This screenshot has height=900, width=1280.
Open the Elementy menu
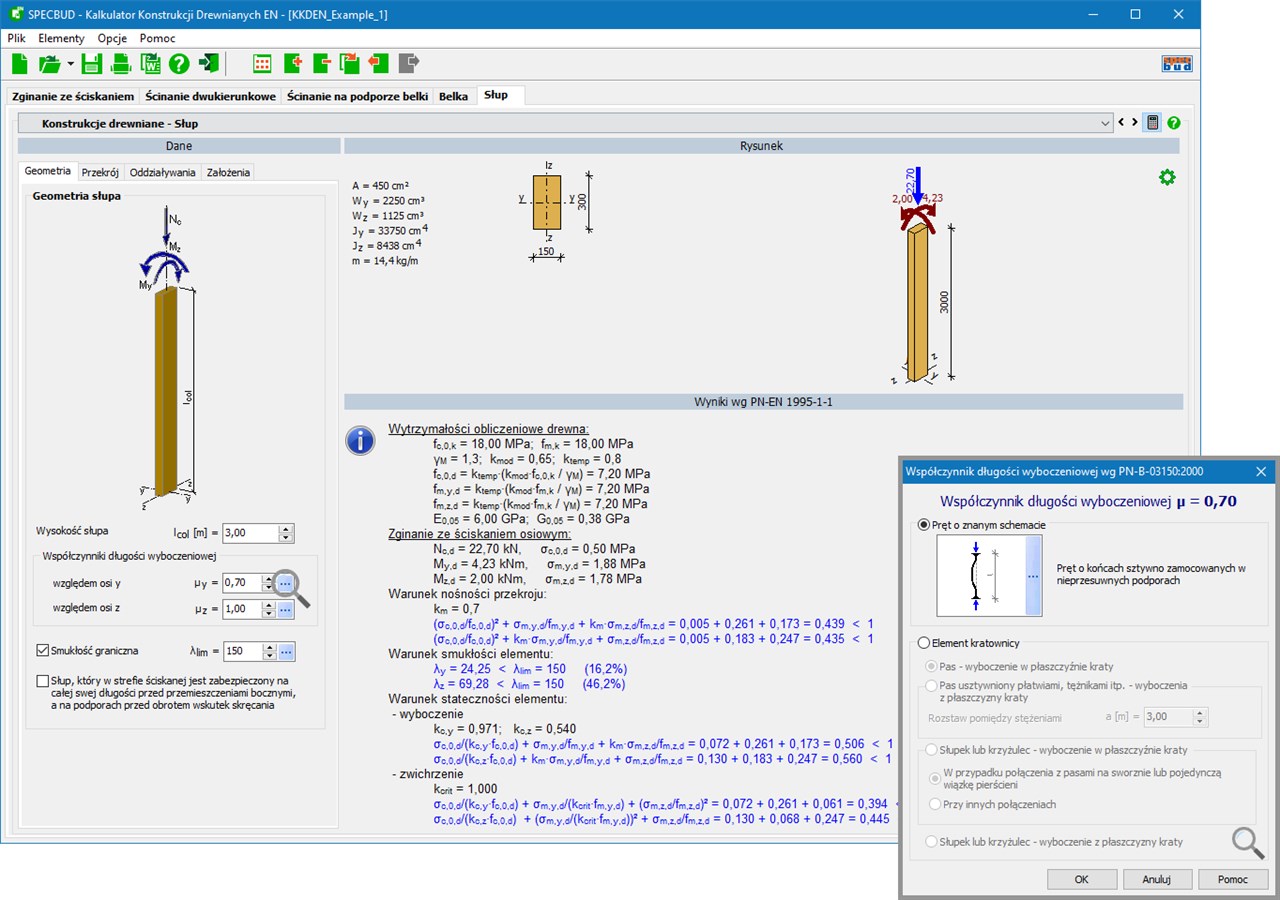click(62, 38)
